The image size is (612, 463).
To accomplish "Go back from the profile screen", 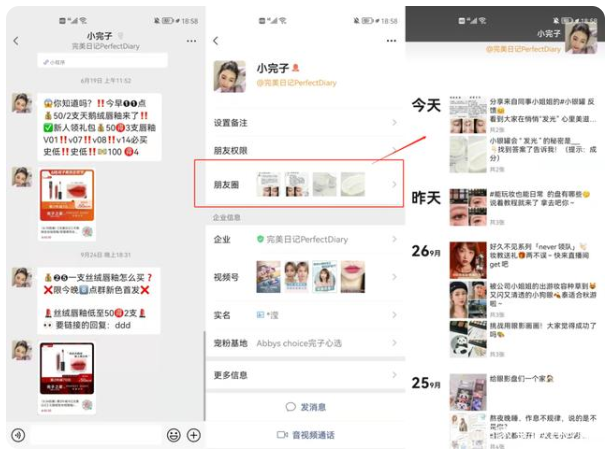I will coord(216,41).
